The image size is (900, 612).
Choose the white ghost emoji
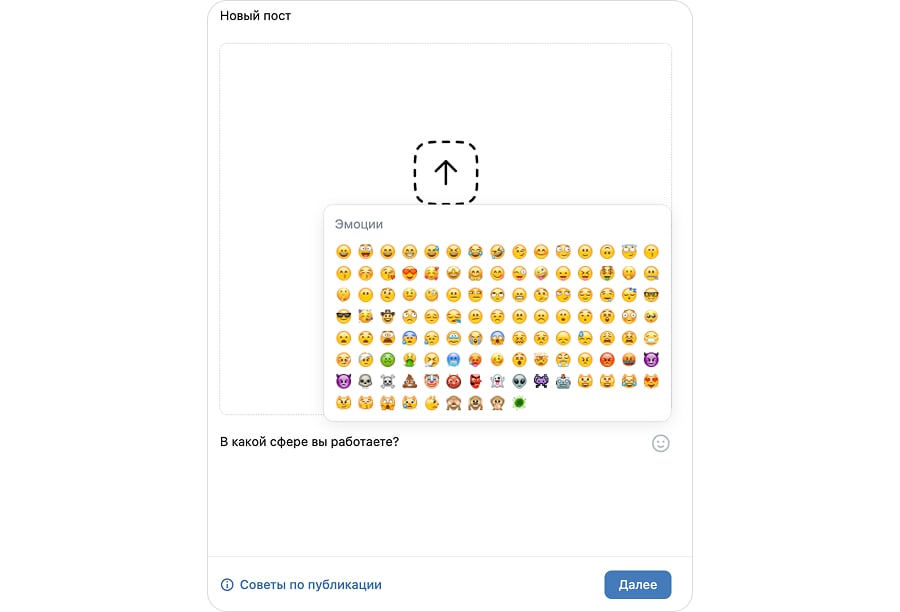click(x=498, y=381)
